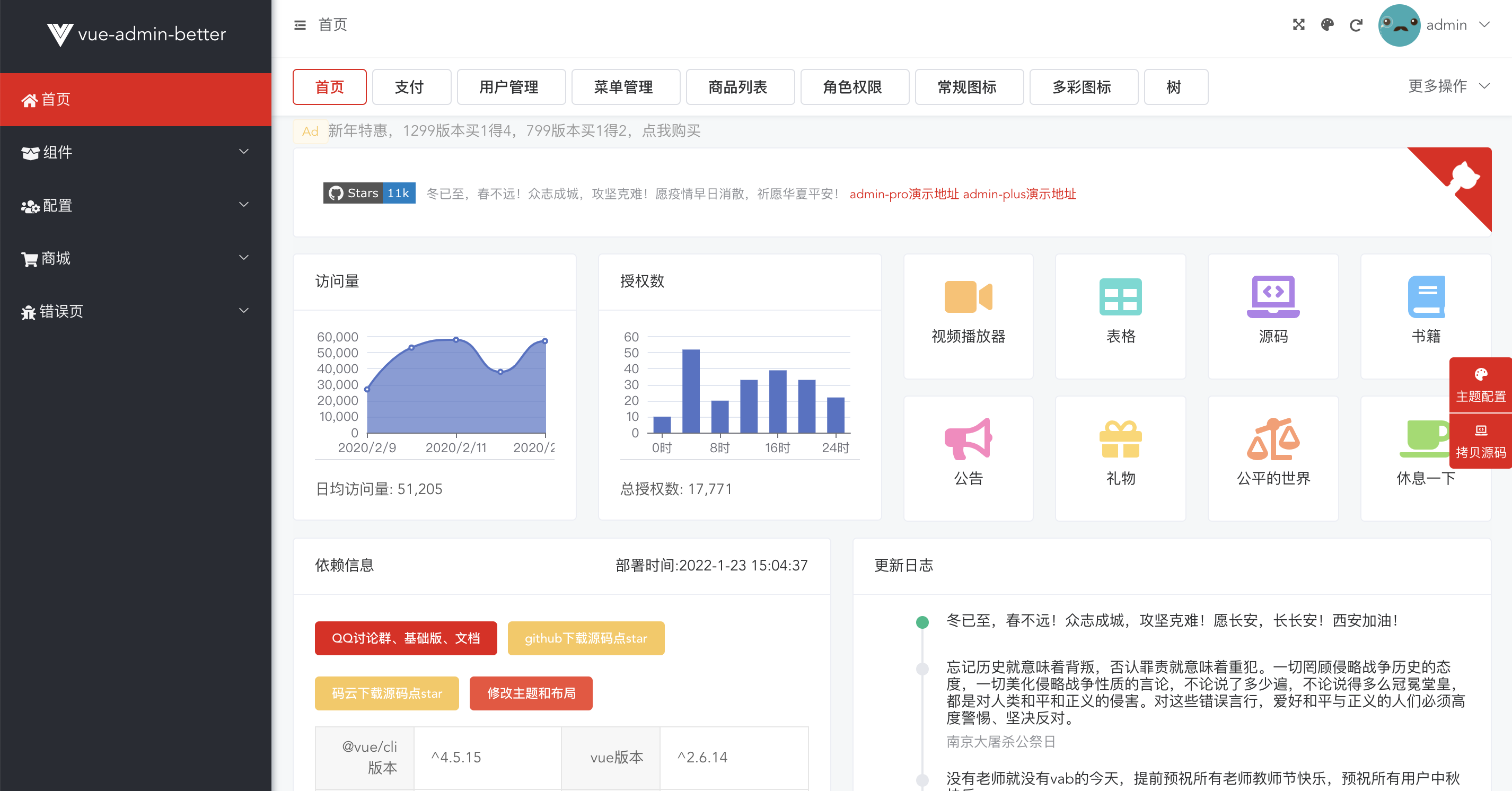This screenshot has height=791, width=1512.
Task: Switch to the 树 tab
Action: click(x=1176, y=87)
